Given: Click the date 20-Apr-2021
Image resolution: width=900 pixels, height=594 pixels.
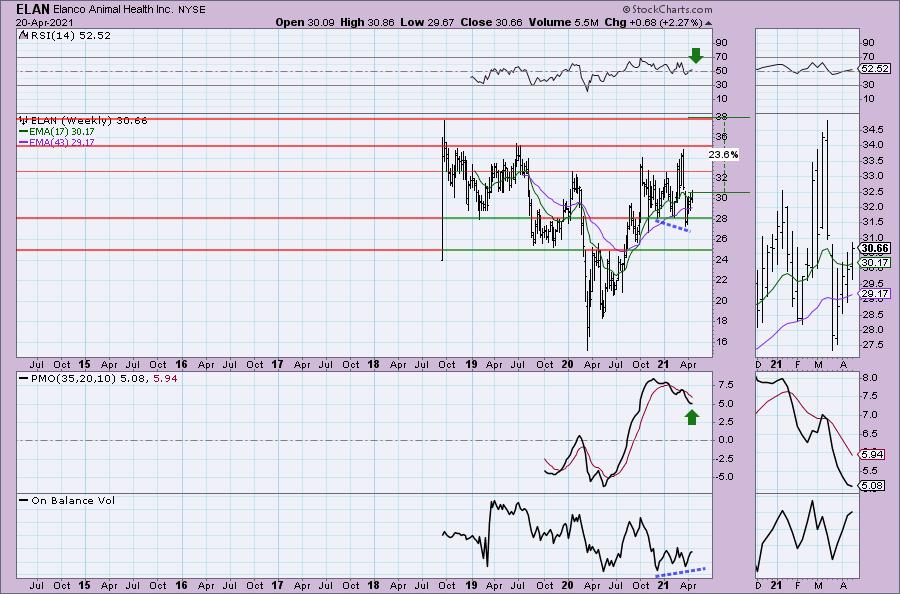Looking at the screenshot, I should coord(44,23).
